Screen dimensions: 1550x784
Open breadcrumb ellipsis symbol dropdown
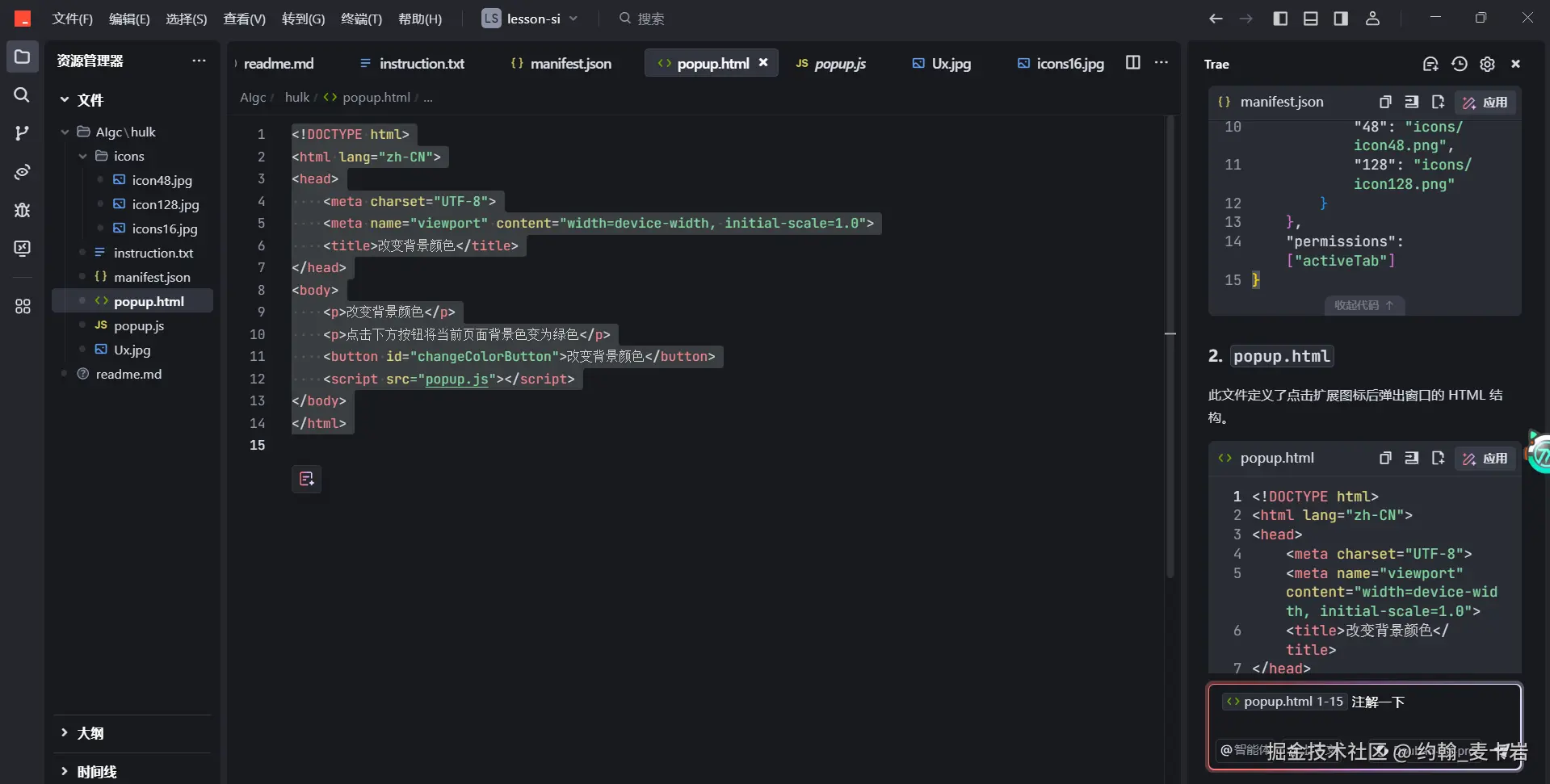pyautogui.click(x=428, y=98)
